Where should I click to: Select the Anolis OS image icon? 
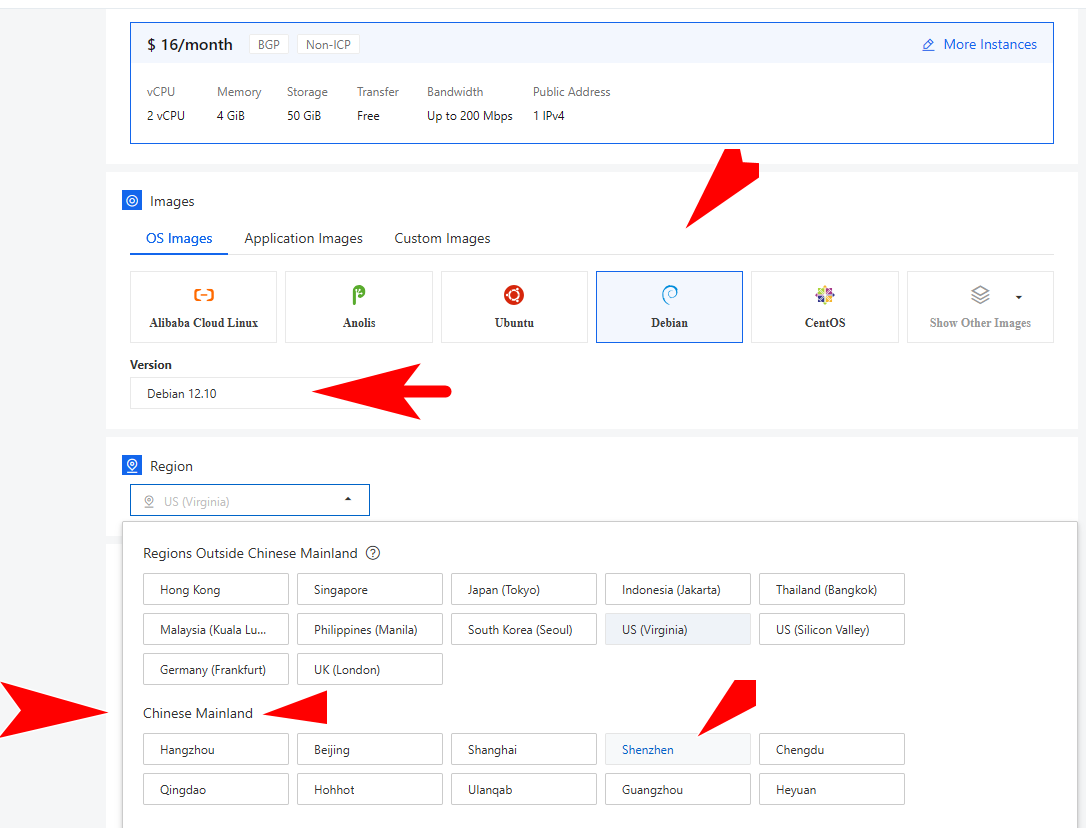[359, 295]
